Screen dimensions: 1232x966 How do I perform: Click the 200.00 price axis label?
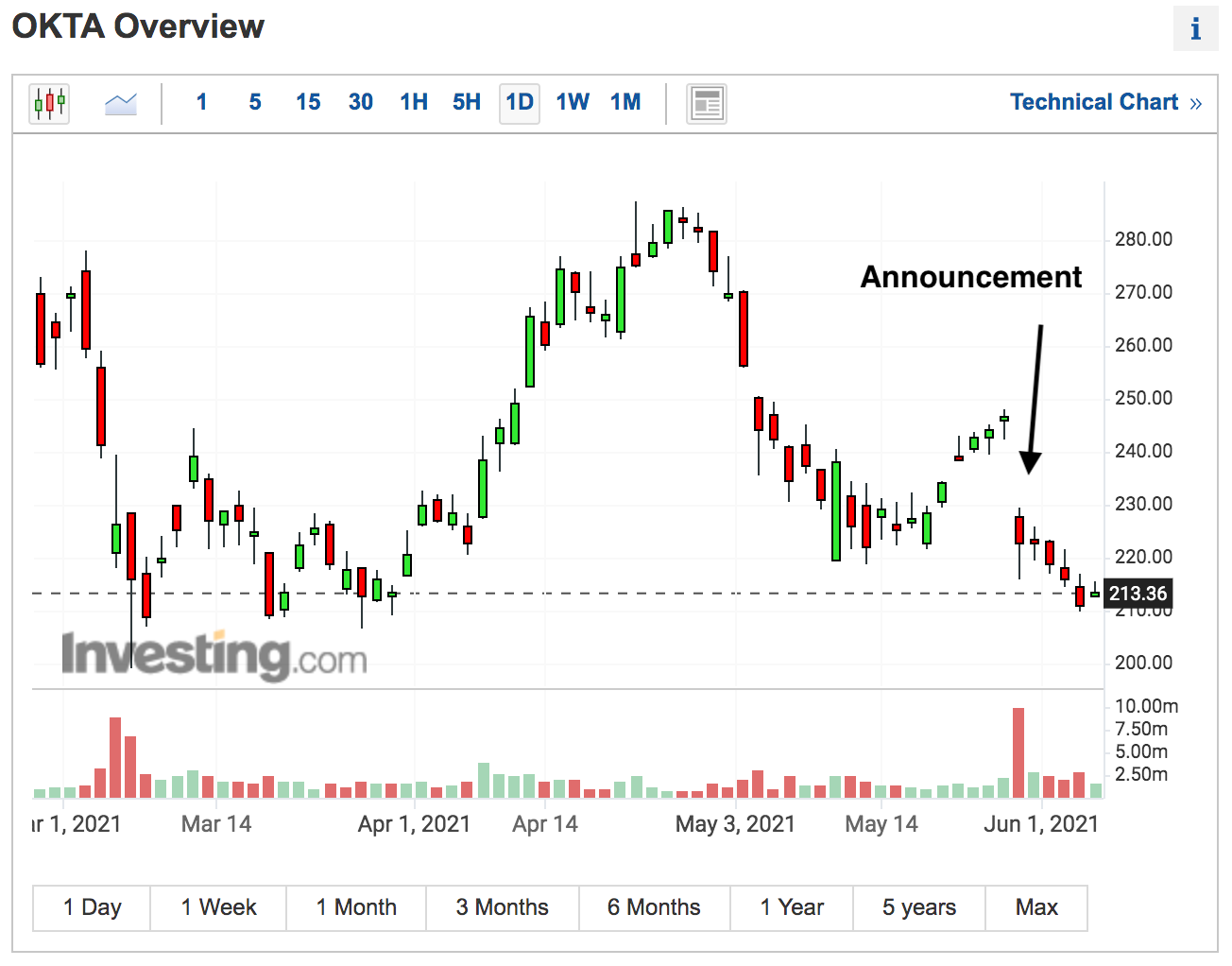tap(1143, 663)
